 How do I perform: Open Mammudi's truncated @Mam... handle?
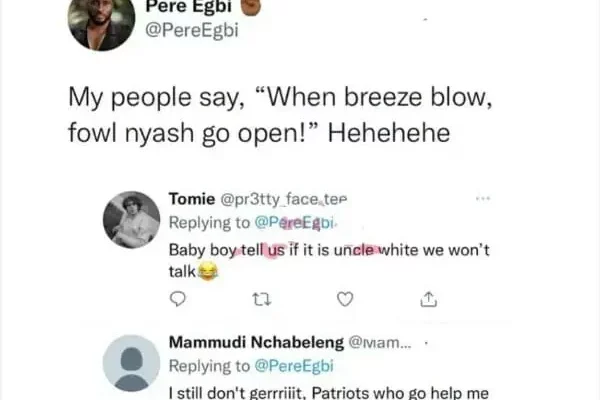[378, 343]
